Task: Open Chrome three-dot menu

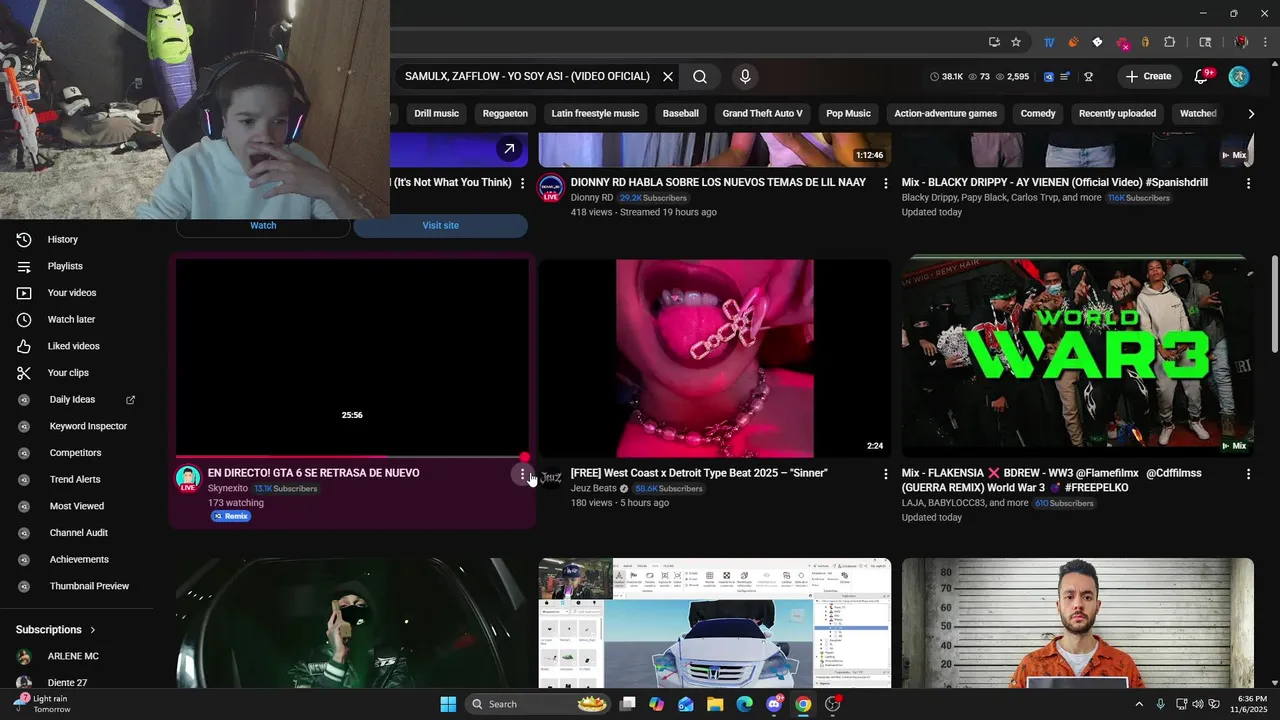Action: pyautogui.click(x=1265, y=42)
